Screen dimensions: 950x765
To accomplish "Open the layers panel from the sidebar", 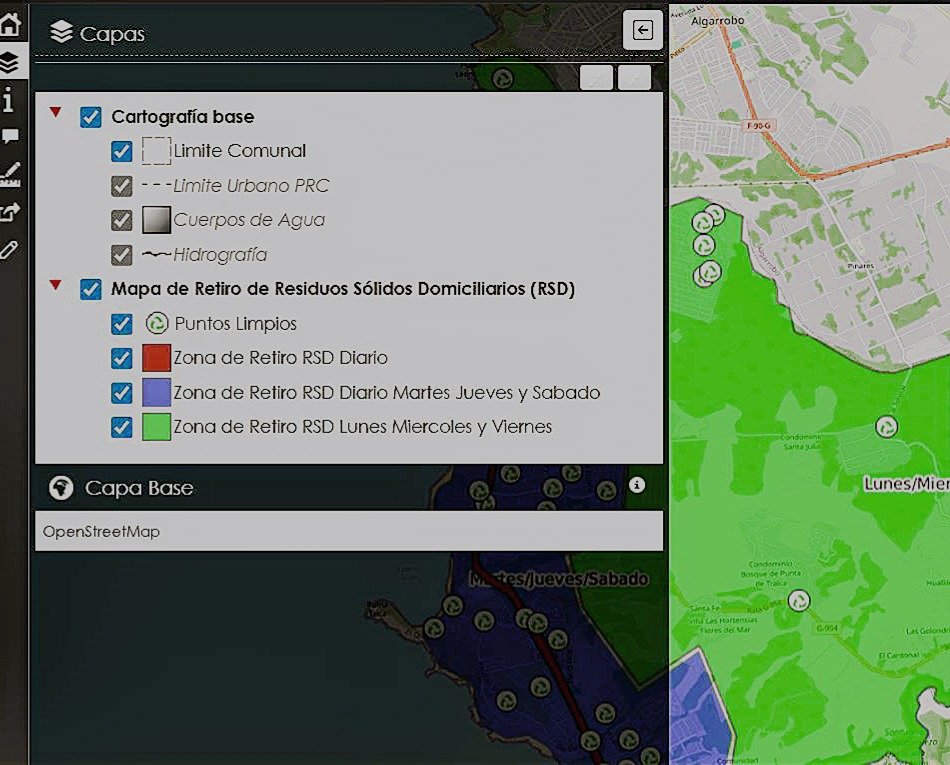I will [10, 63].
